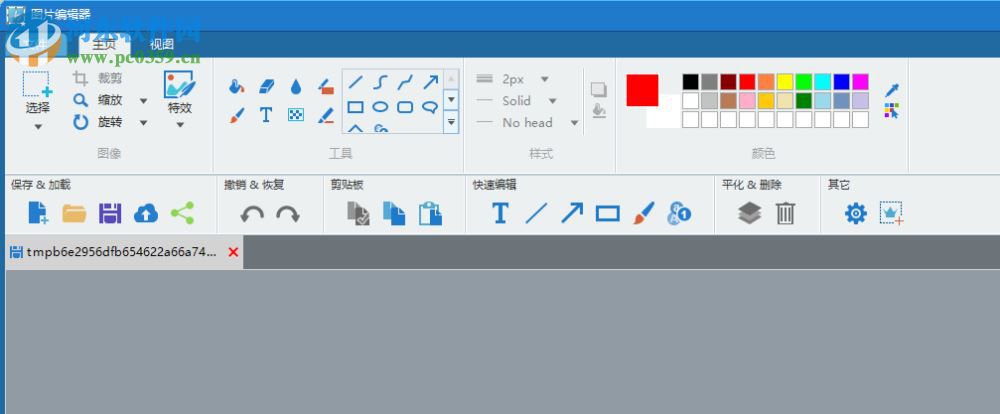Choose the freehand line shape

pyautogui.click(x=405, y=82)
